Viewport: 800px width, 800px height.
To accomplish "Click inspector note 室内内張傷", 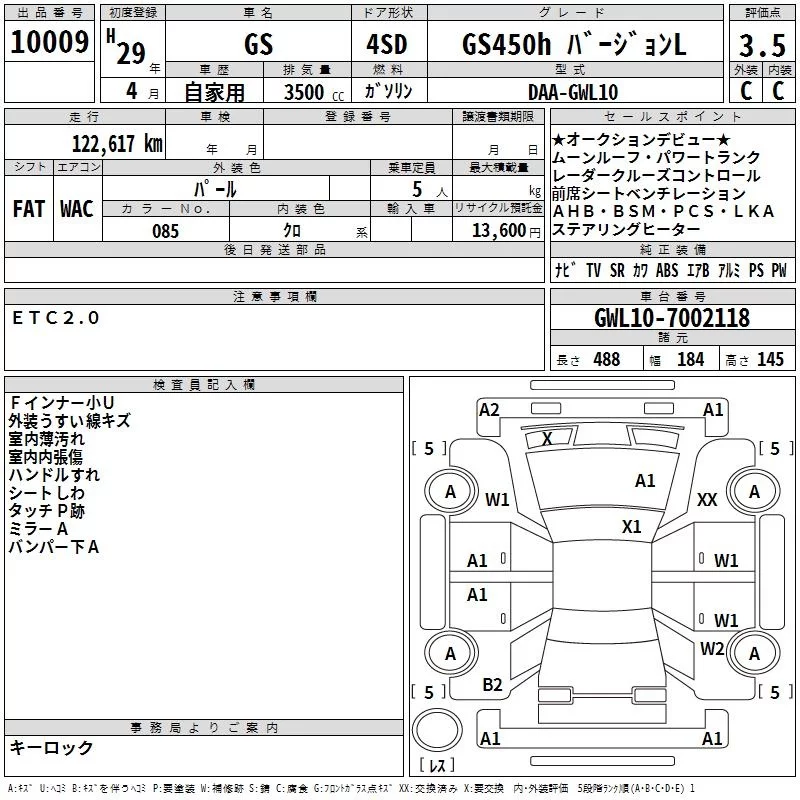I will [x=45, y=457].
